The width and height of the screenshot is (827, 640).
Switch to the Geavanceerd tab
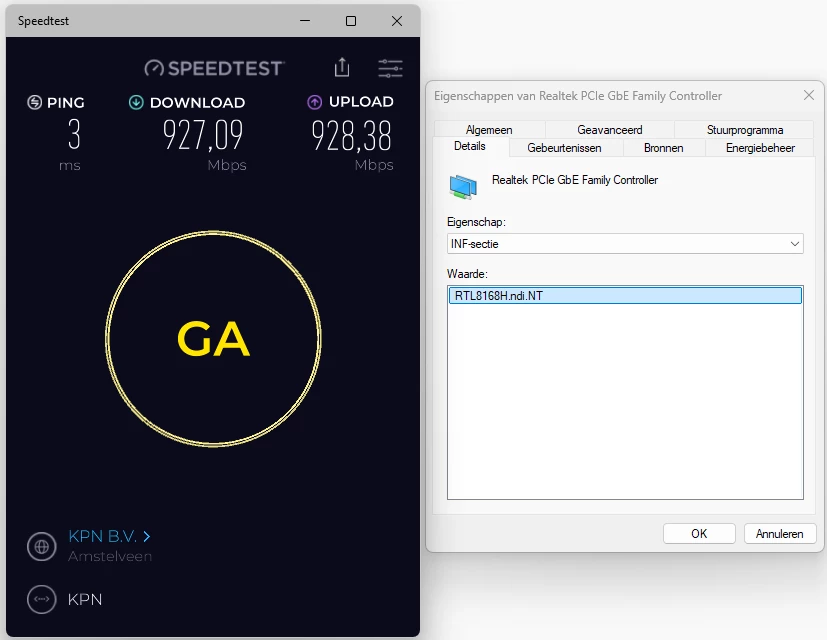610,129
